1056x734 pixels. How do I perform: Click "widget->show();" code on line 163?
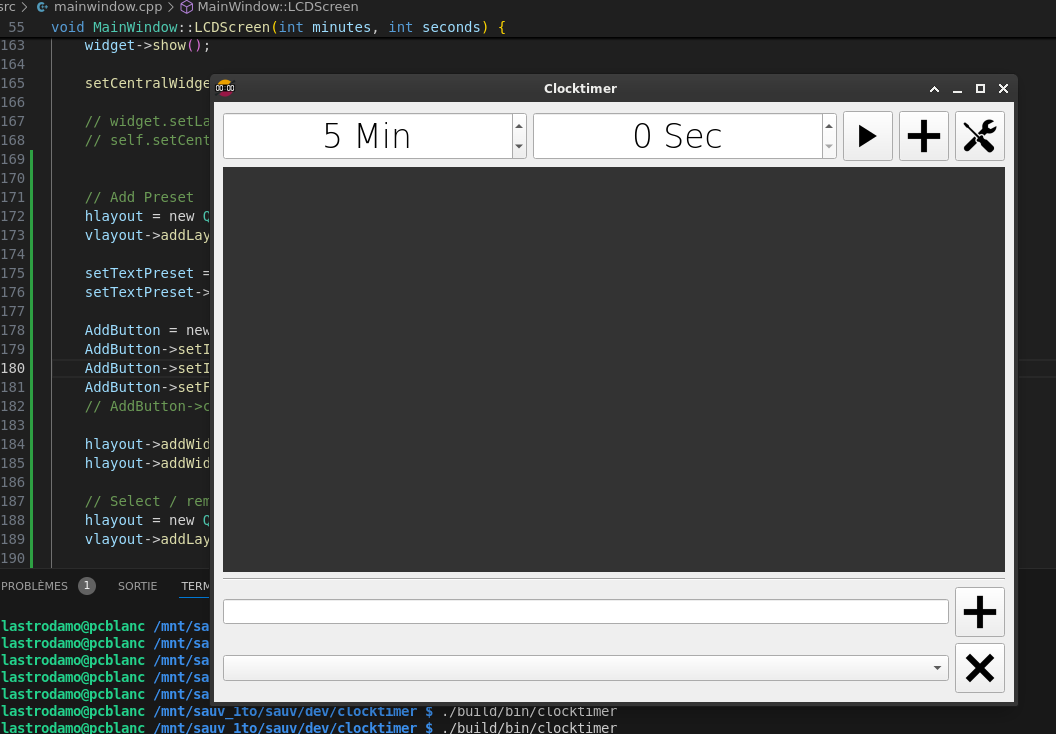pyautogui.click(x=147, y=46)
